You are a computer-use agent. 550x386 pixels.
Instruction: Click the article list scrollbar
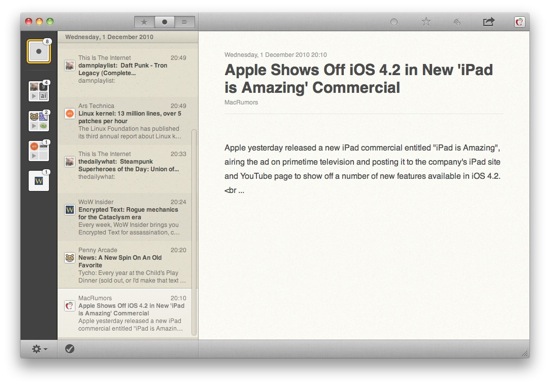(x=194, y=232)
